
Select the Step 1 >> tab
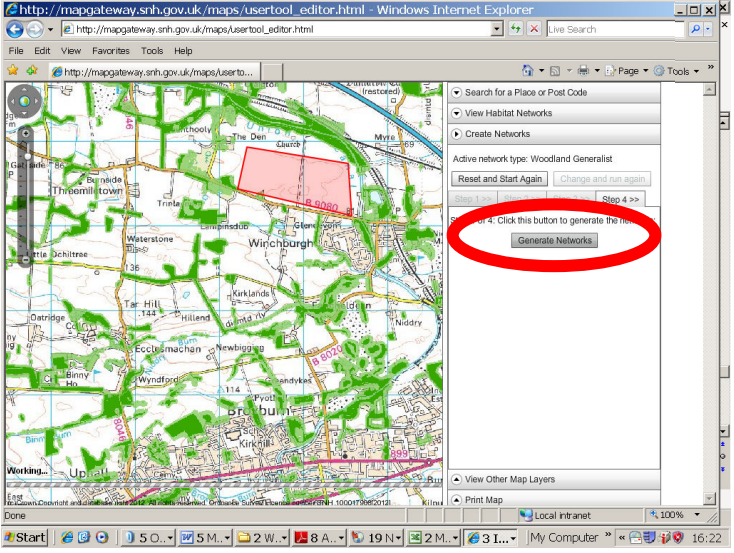point(472,199)
